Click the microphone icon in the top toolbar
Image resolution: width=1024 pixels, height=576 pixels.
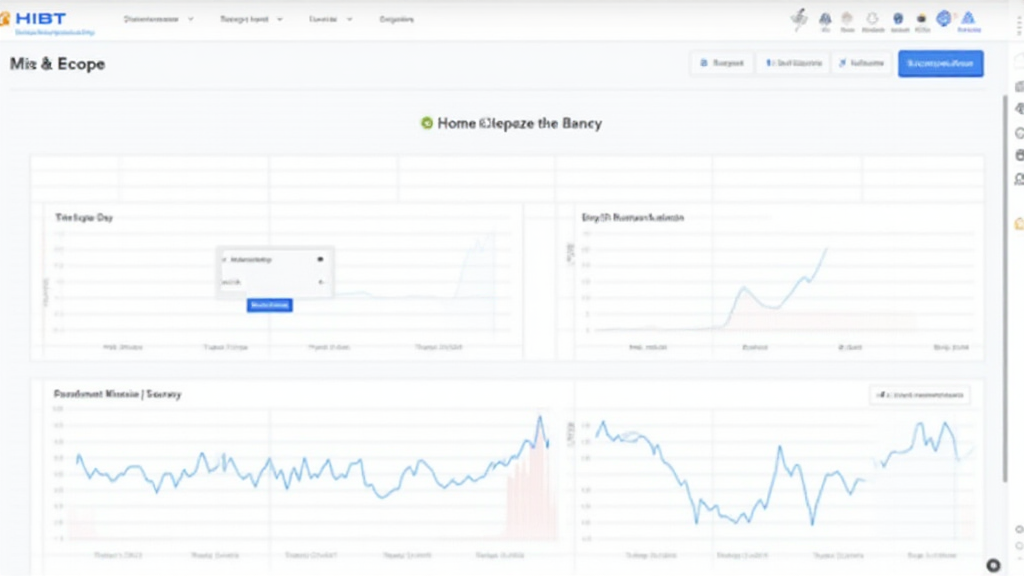coord(798,17)
